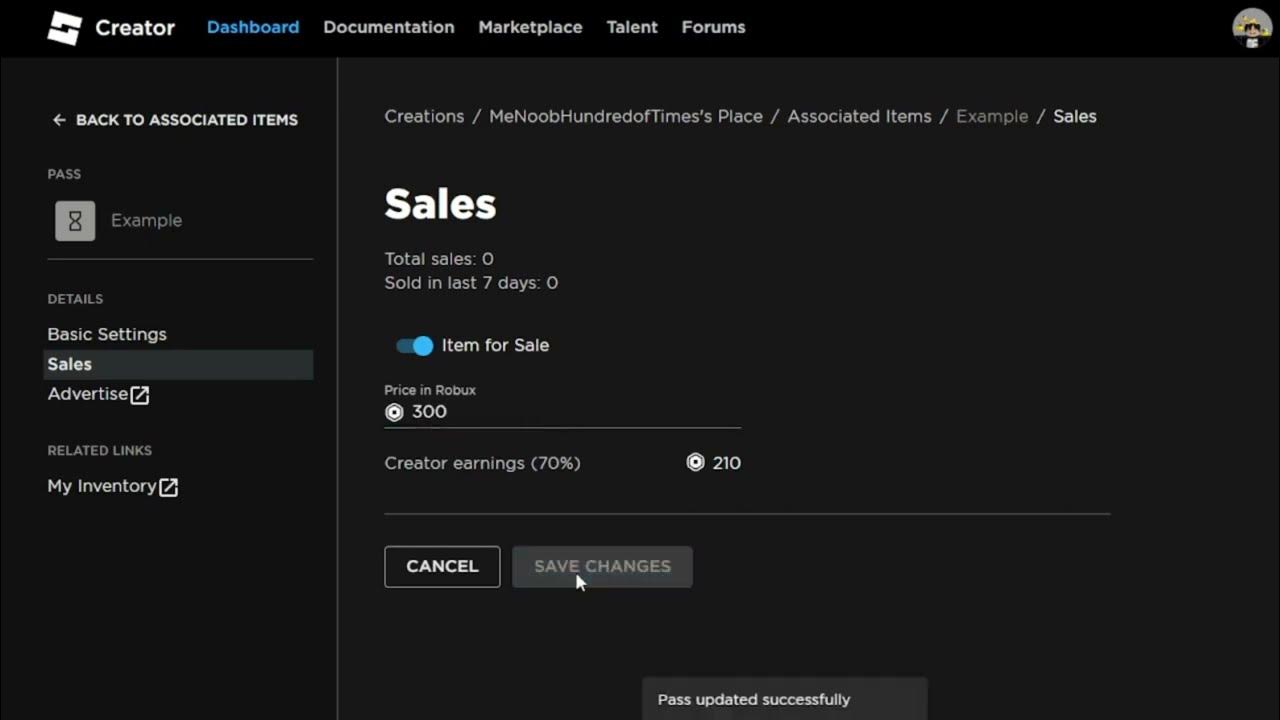Click the back arrow icon beside Back to Associated Items
The width and height of the screenshot is (1280, 720).
click(59, 120)
